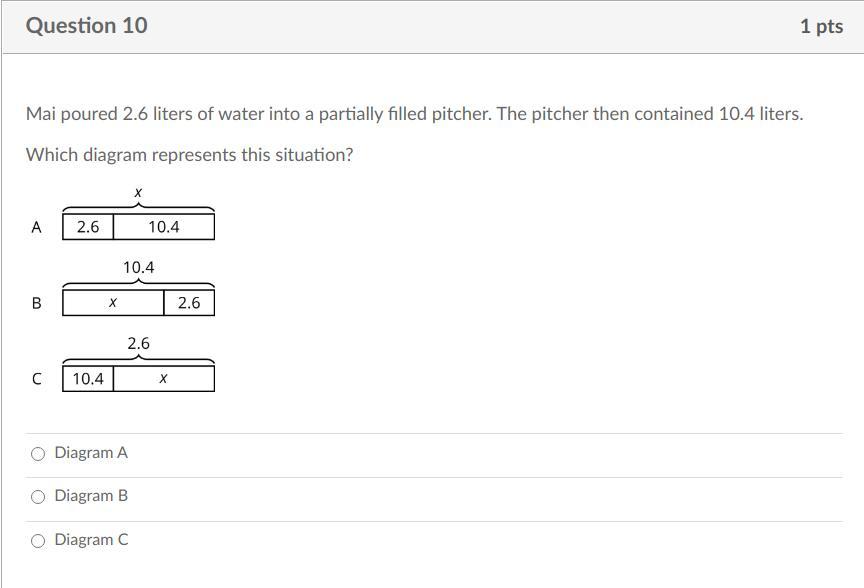Click 'Which diagram represents this situation?' text

[189, 155]
